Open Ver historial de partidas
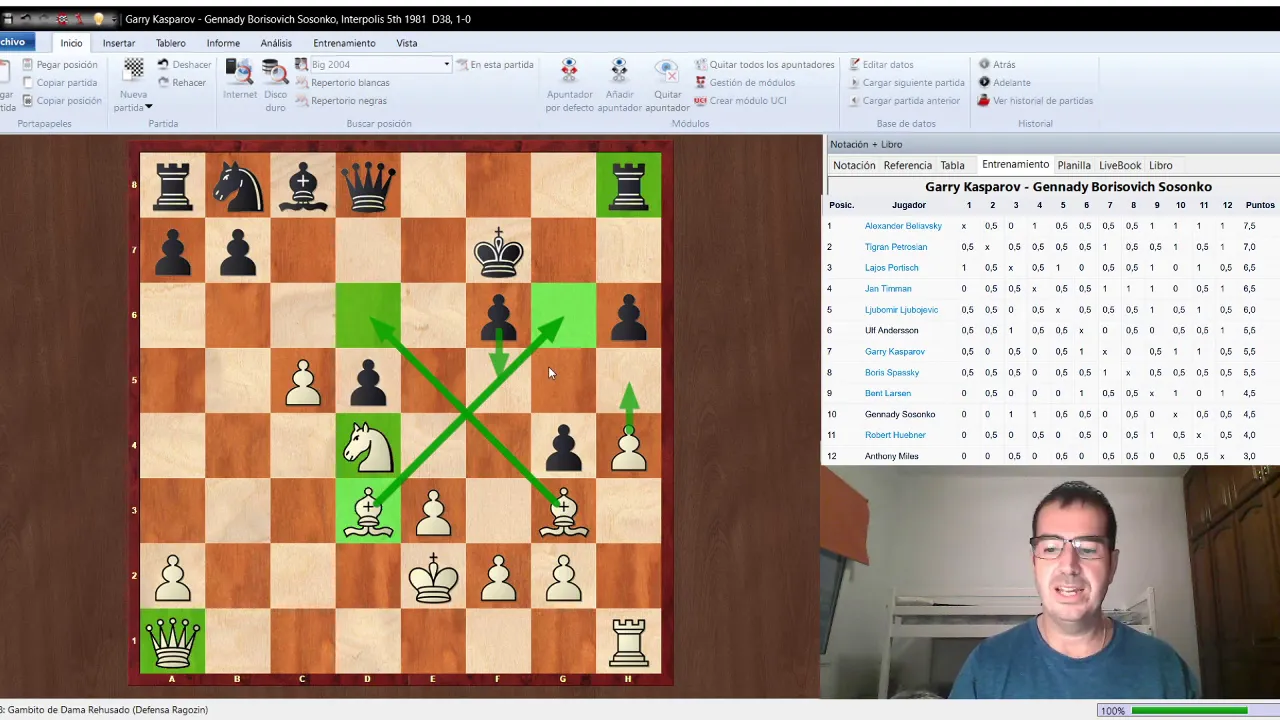 (x=1035, y=100)
